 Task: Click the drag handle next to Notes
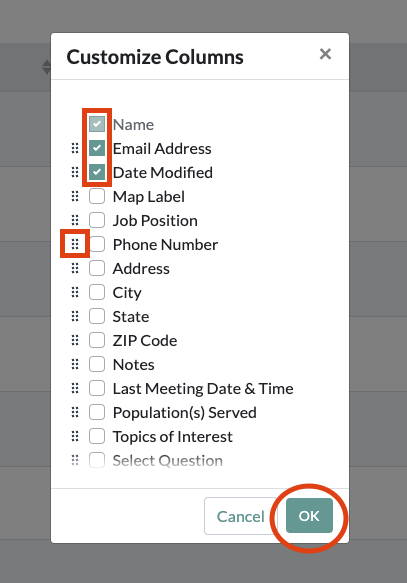tap(75, 364)
